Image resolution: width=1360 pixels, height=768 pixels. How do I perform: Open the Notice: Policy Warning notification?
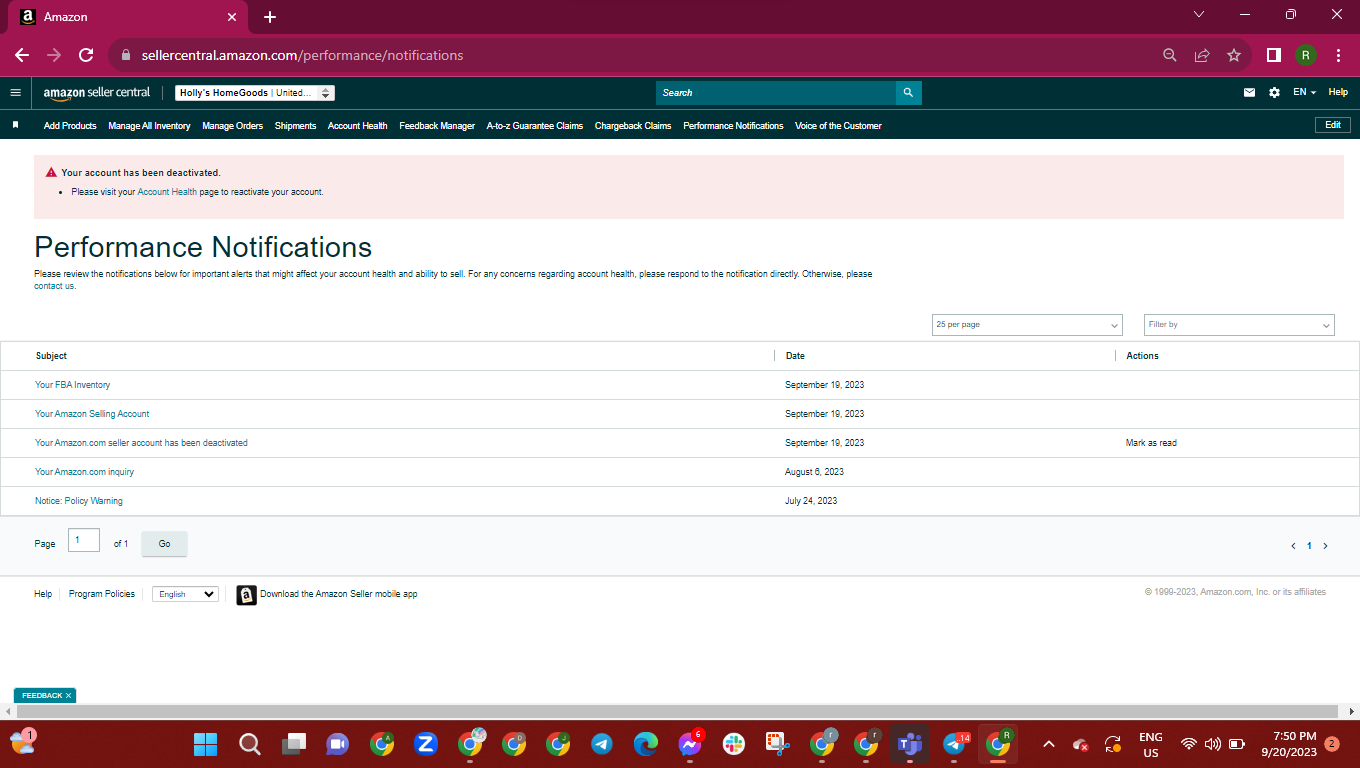pos(79,501)
